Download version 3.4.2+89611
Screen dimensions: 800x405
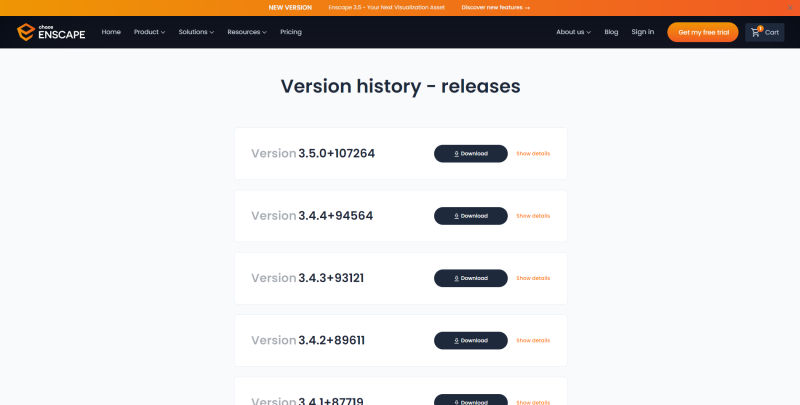pos(470,340)
